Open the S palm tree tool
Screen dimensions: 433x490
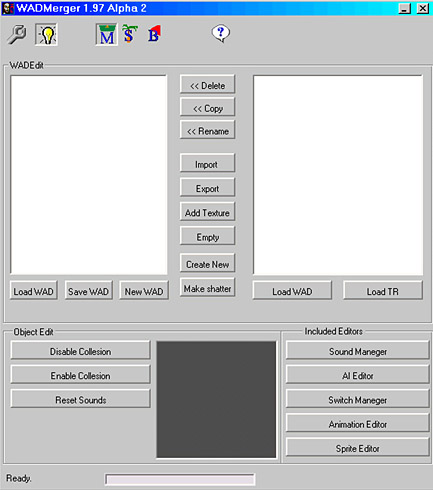tap(130, 34)
